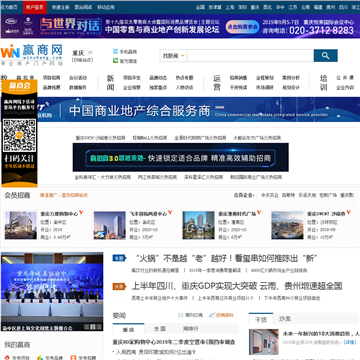Switch region to 四川 in top bar

[343, 7]
